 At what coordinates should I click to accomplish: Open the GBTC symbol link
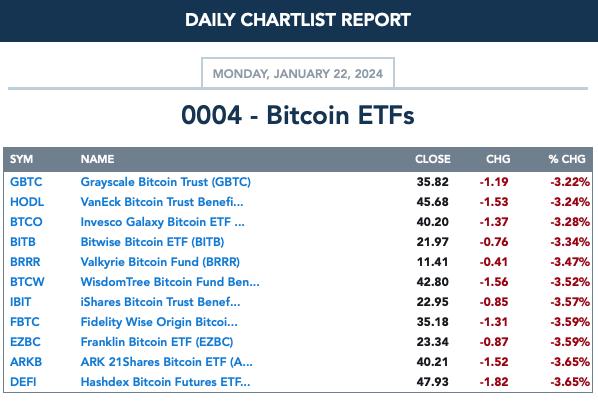(x=26, y=182)
